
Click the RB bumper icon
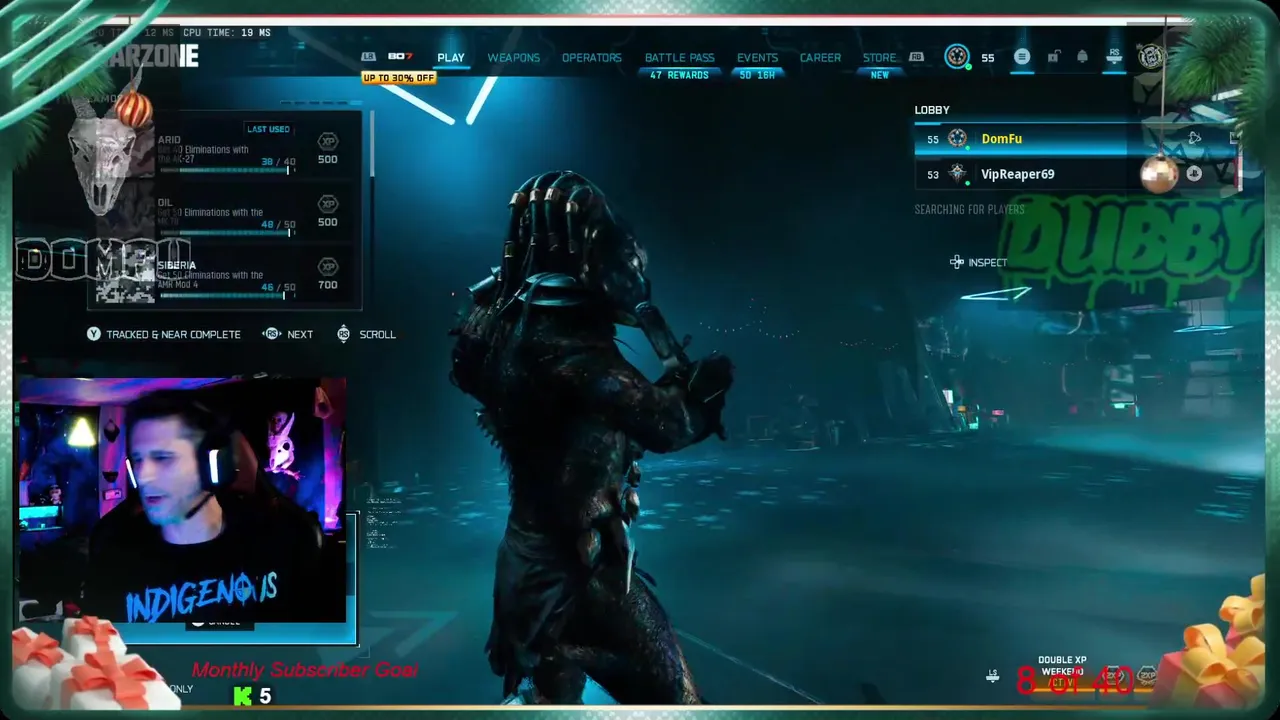[x=916, y=57]
